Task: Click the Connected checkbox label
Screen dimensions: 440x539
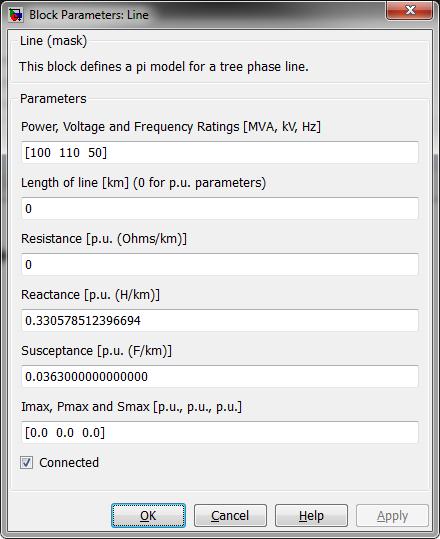Action: point(69,462)
